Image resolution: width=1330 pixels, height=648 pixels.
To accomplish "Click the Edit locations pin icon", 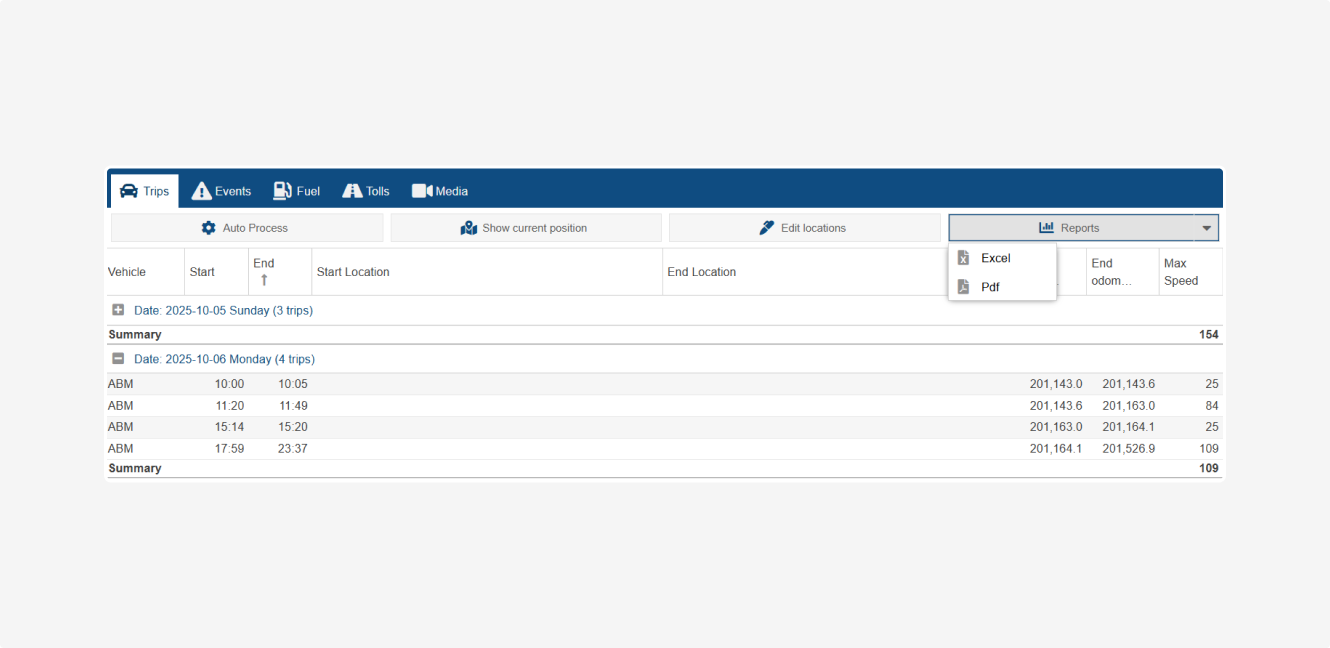I will [767, 228].
